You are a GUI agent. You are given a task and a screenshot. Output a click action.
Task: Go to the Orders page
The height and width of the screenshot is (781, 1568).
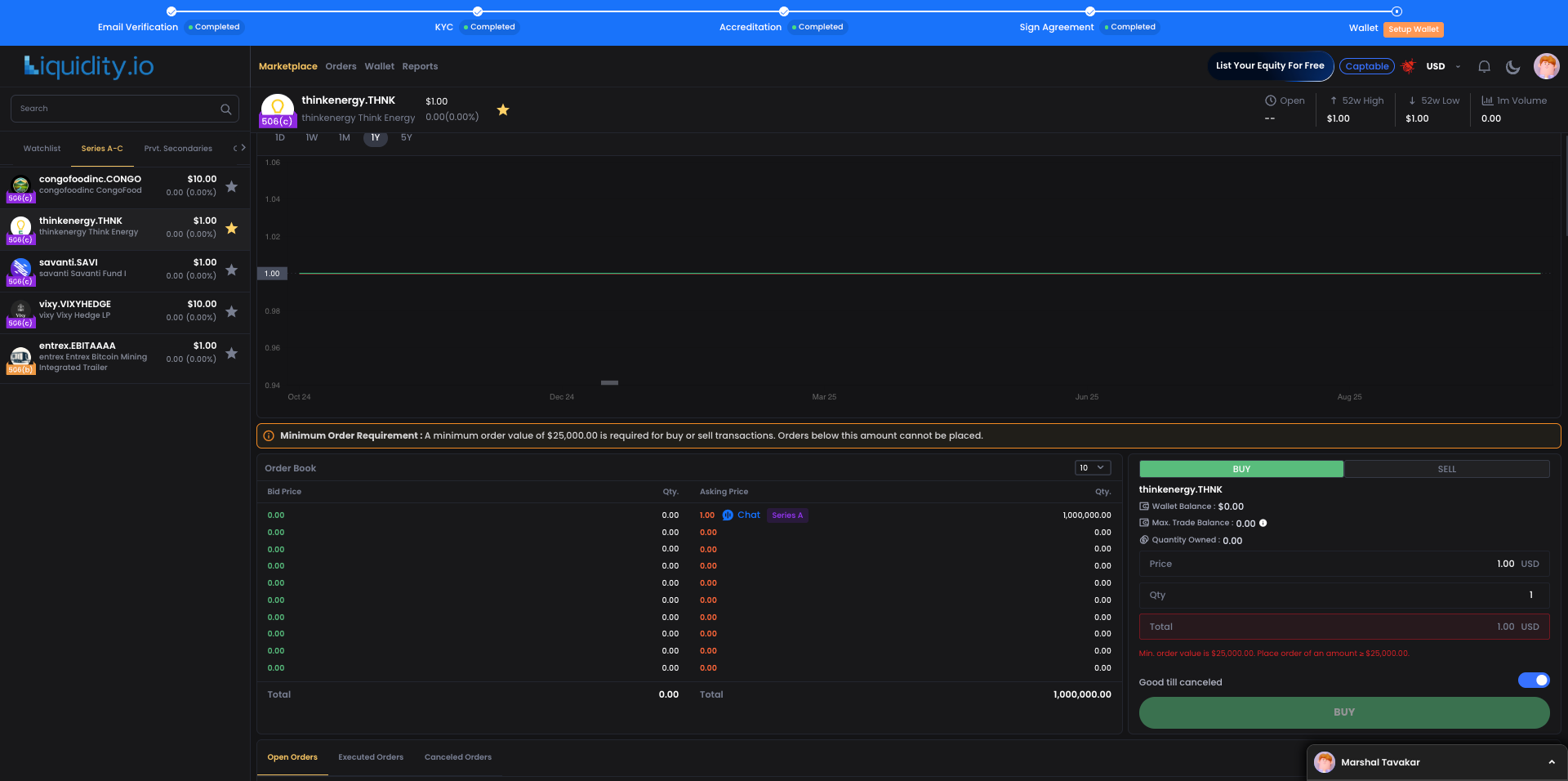(x=341, y=66)
